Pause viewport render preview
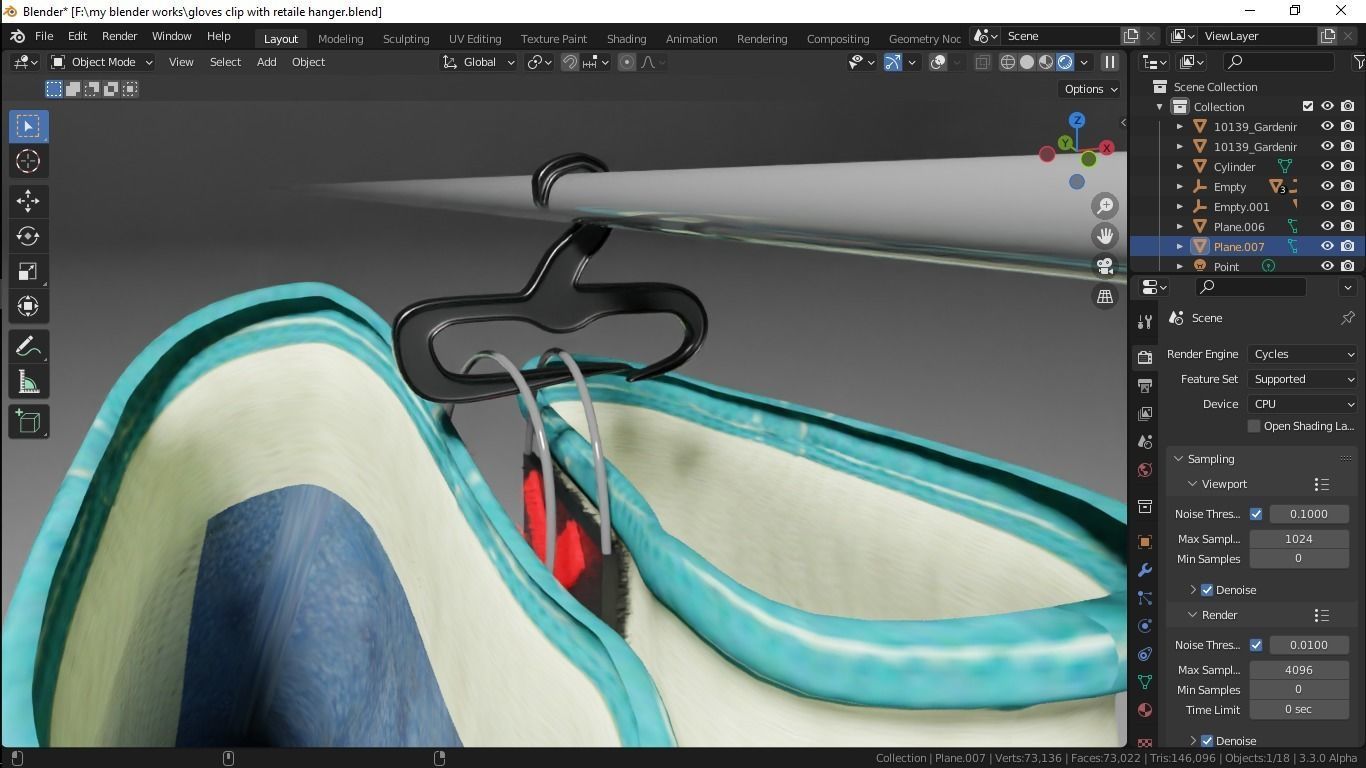The width and height of the screenshot is (1366, 768). [1109, 62]
